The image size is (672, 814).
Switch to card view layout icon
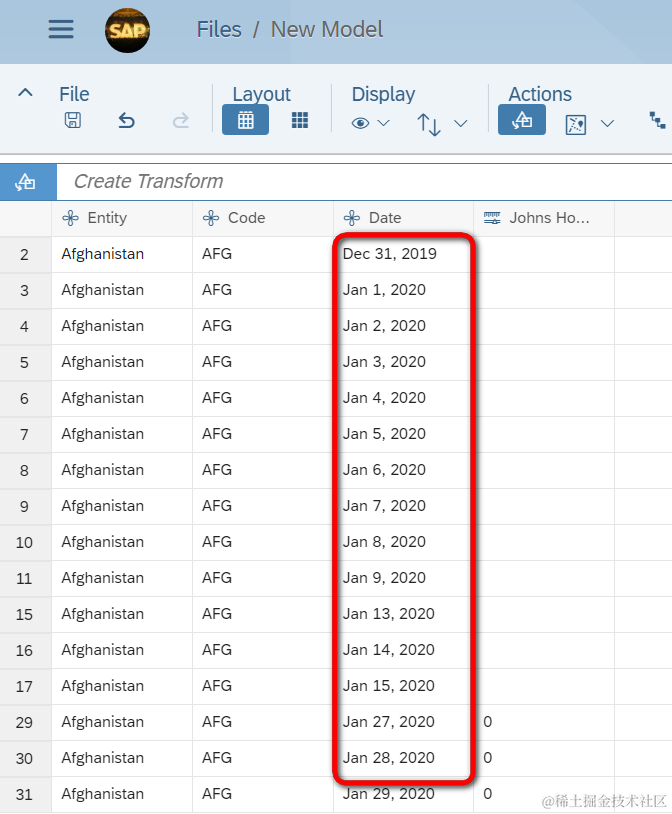[300, 120]
